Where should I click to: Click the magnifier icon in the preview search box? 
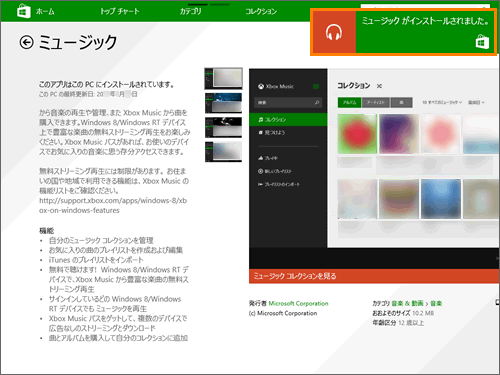(x=317, y=103)
